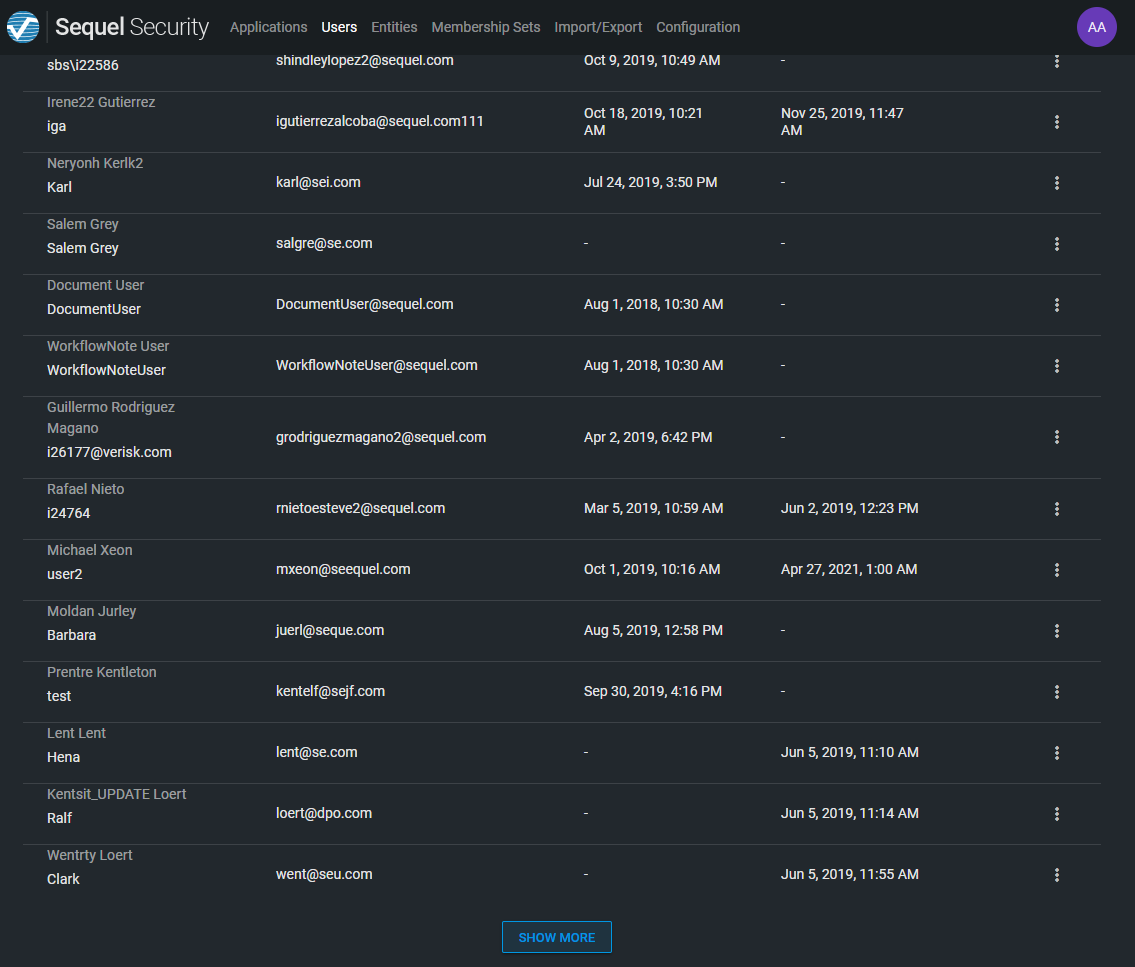Viewport: 1135px width, 967px height.
Task: Open the kebab menu for Kentsit_UPDATE Loert
Action: tap(1056, 814)
